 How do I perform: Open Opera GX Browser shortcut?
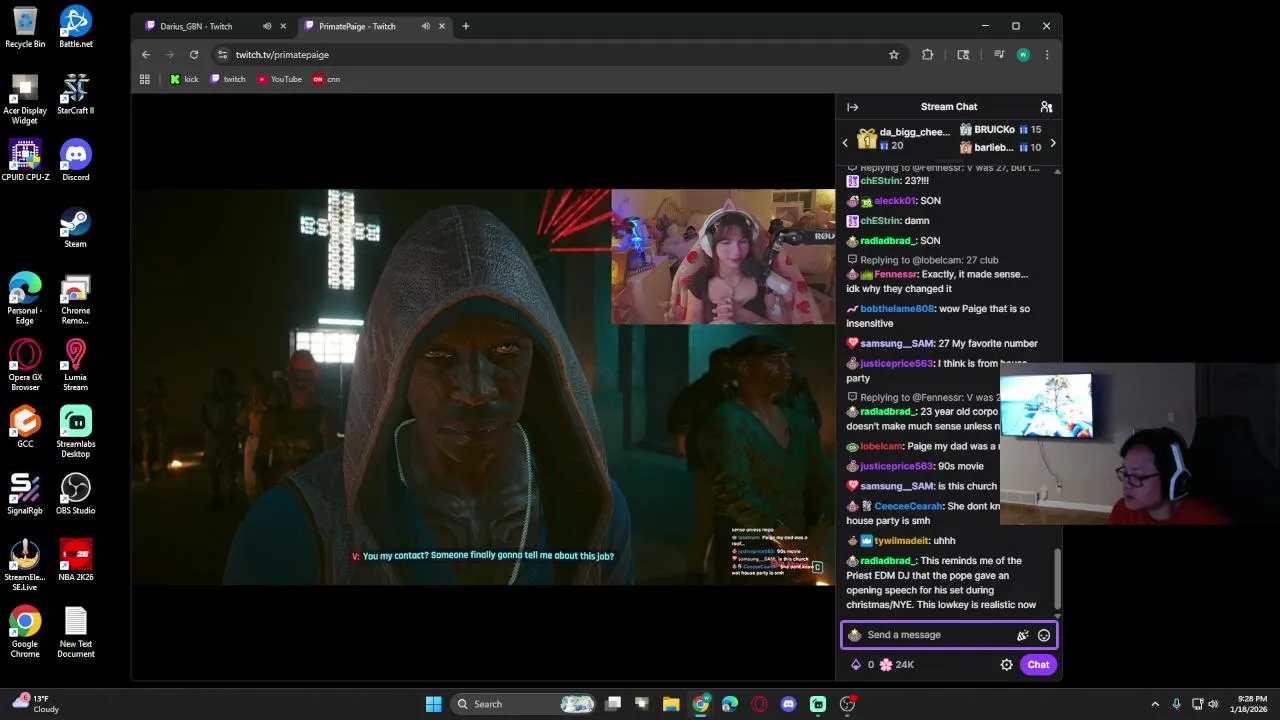point(25,365)
